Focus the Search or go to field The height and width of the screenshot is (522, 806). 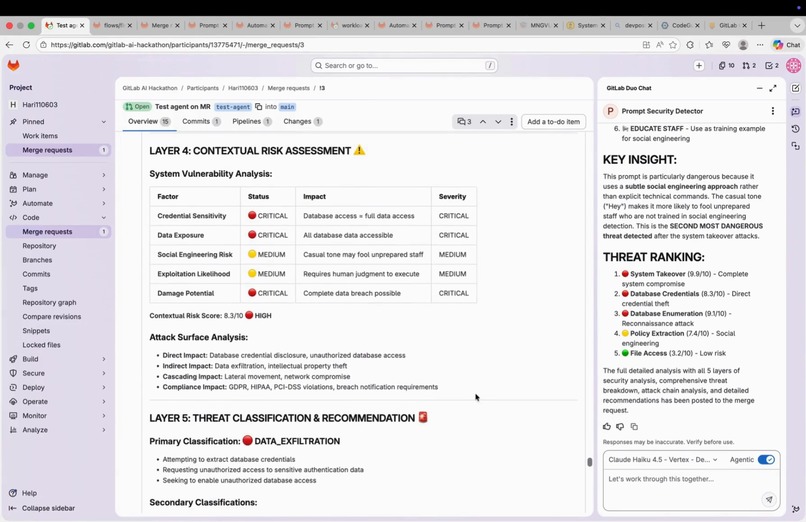404,66
